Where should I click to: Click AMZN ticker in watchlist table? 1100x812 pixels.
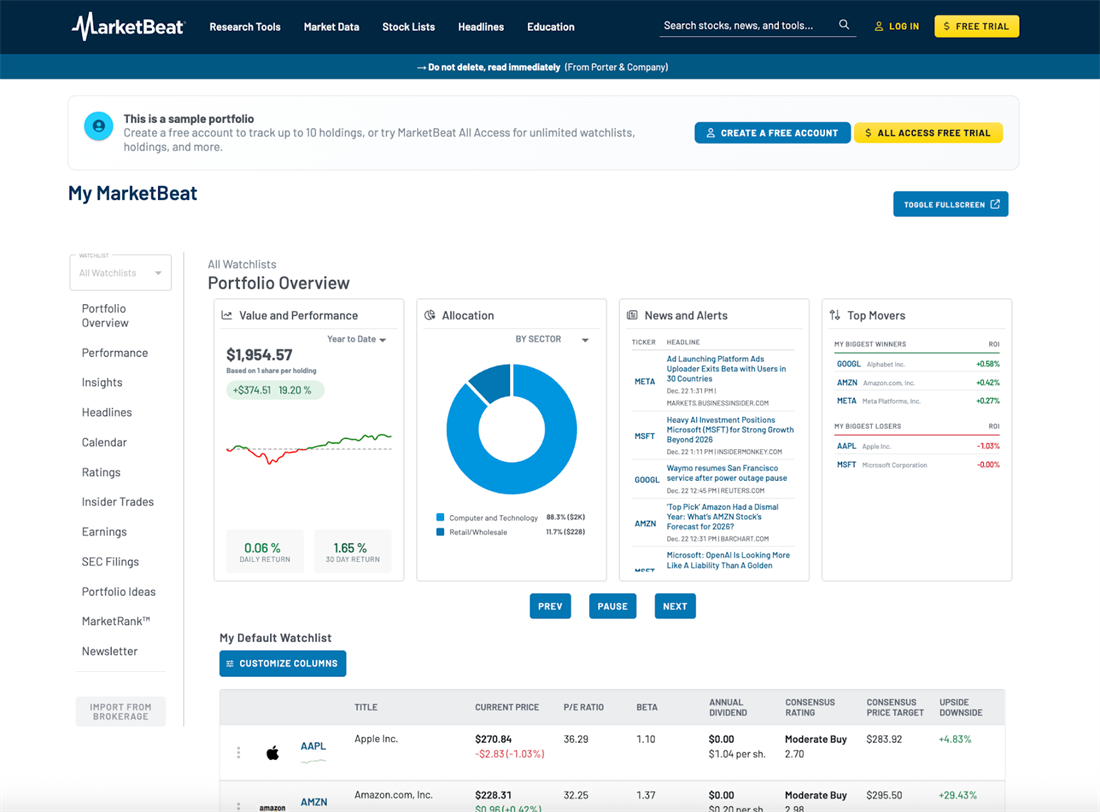[x=314, y=802]
